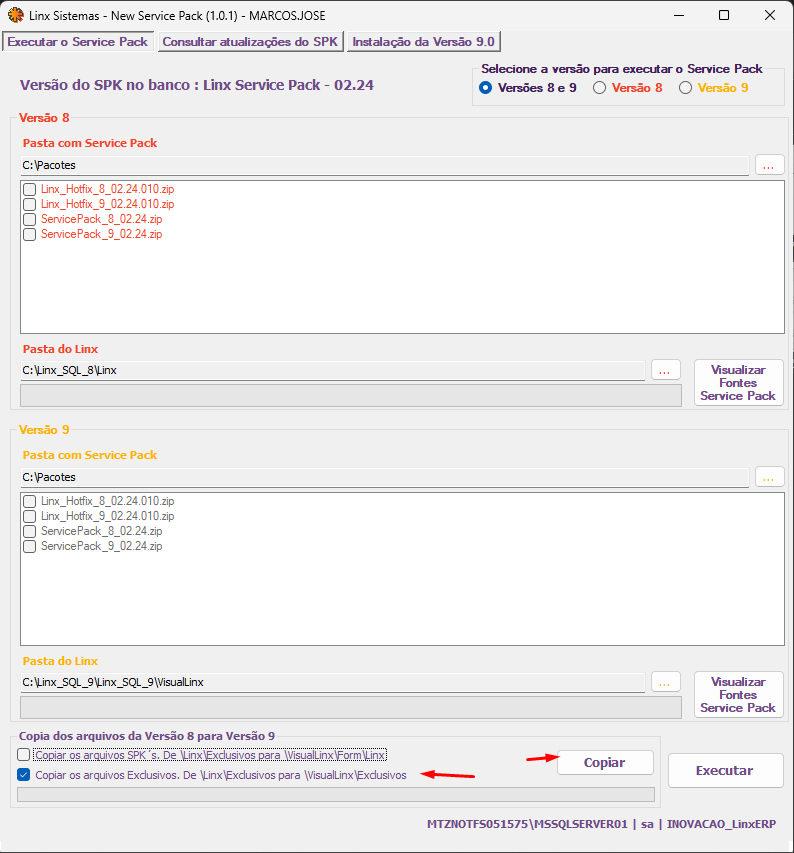Check ServicePack_8_02.24.zip in Versão 8 list
Image resolution: width=794 pixels, height=853 pixels.
pos(29,219)
